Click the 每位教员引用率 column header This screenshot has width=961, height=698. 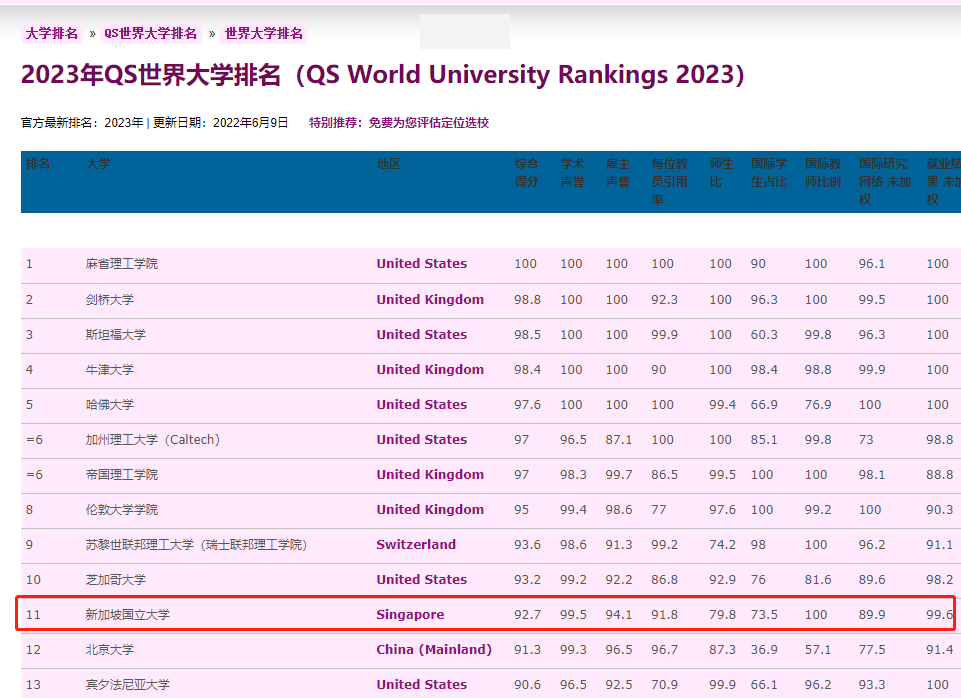[x=669, y=181]
